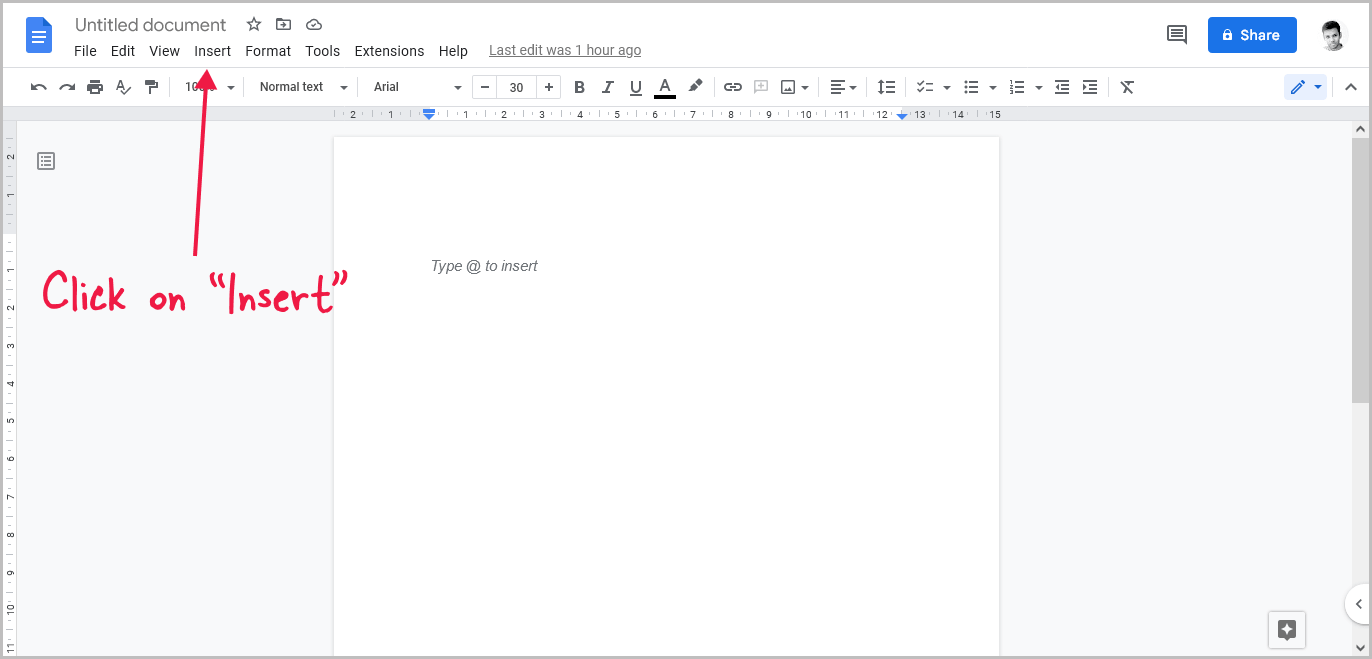
Task: Click the Print icon
Action: pos(95,87)
